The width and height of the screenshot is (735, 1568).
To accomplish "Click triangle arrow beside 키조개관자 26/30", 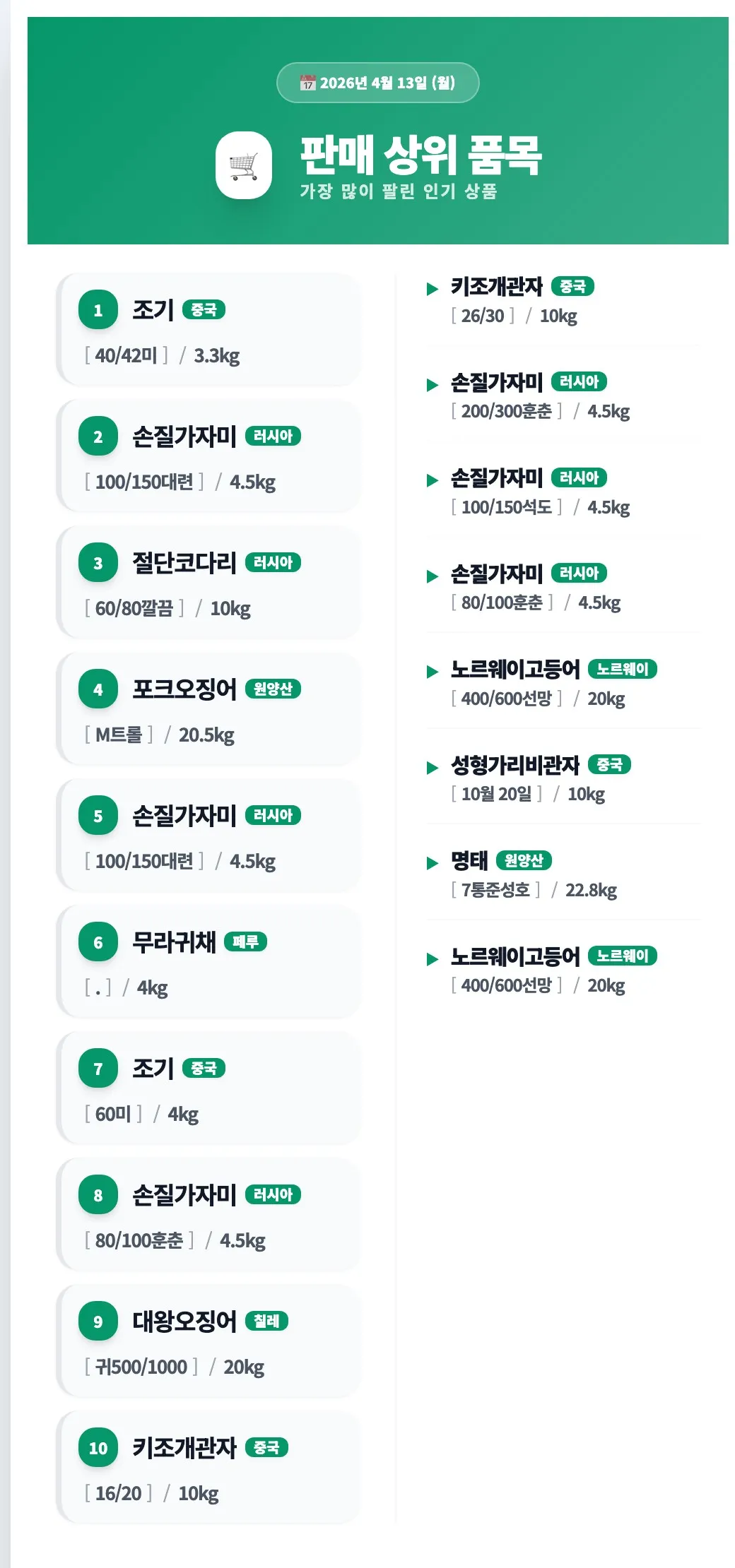I will [x=433, y=289].
